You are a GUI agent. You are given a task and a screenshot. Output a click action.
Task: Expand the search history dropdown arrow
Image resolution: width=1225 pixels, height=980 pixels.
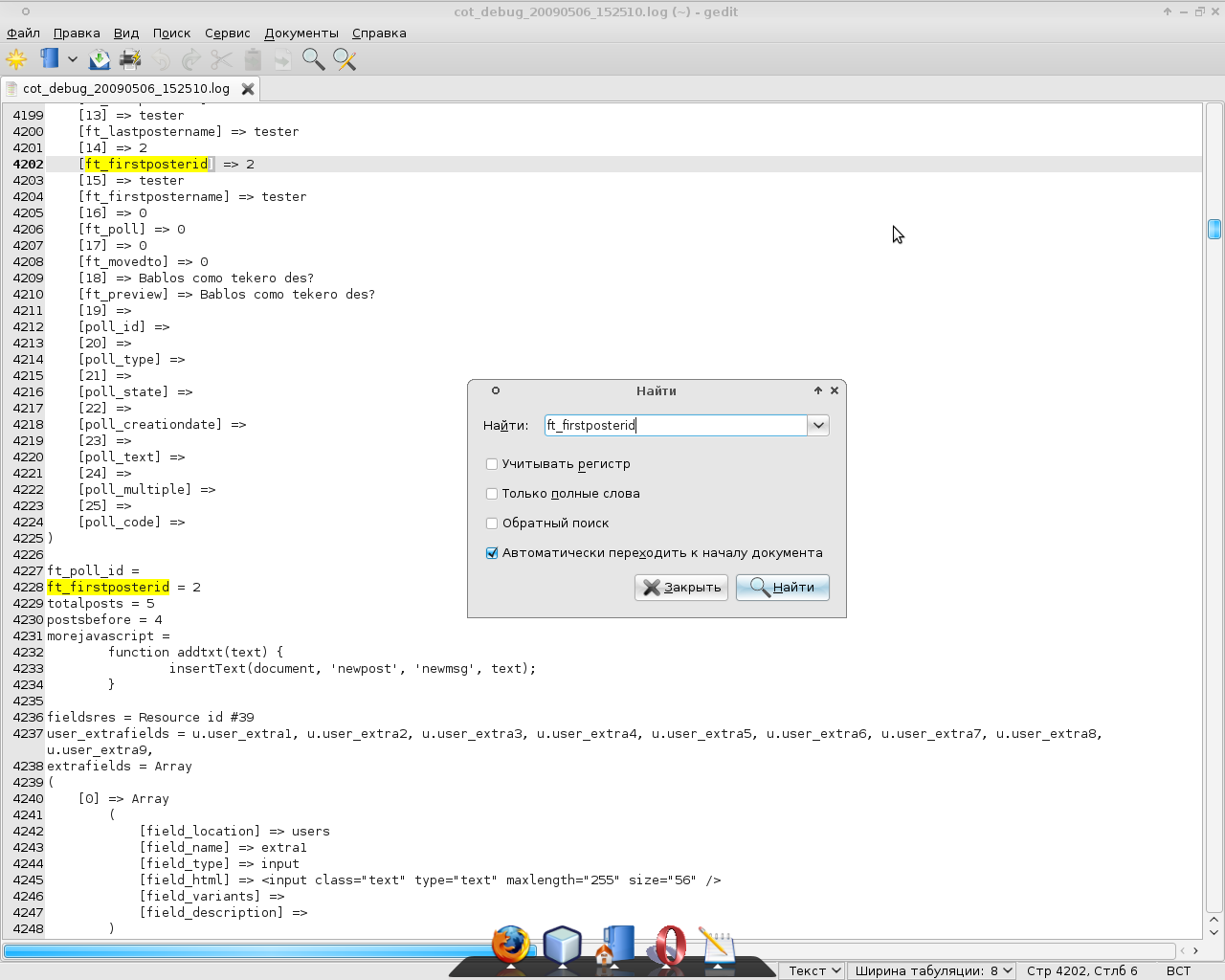pyautogui.click(x=818, y=425)
